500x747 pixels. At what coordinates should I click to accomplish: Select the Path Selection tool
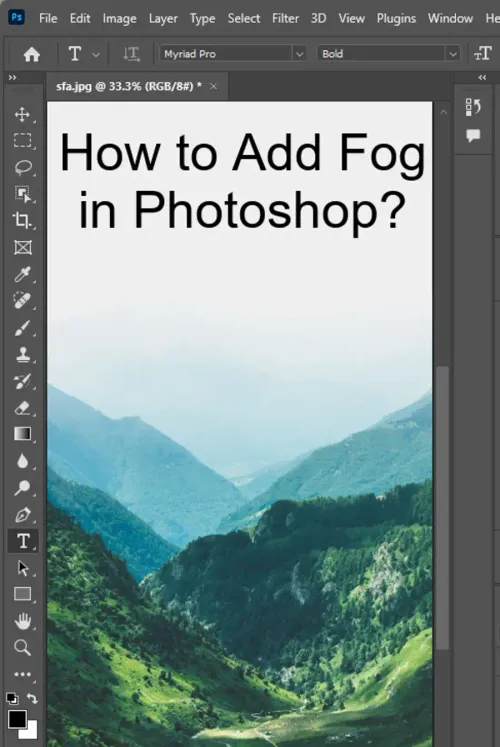[x=22, y=568]
